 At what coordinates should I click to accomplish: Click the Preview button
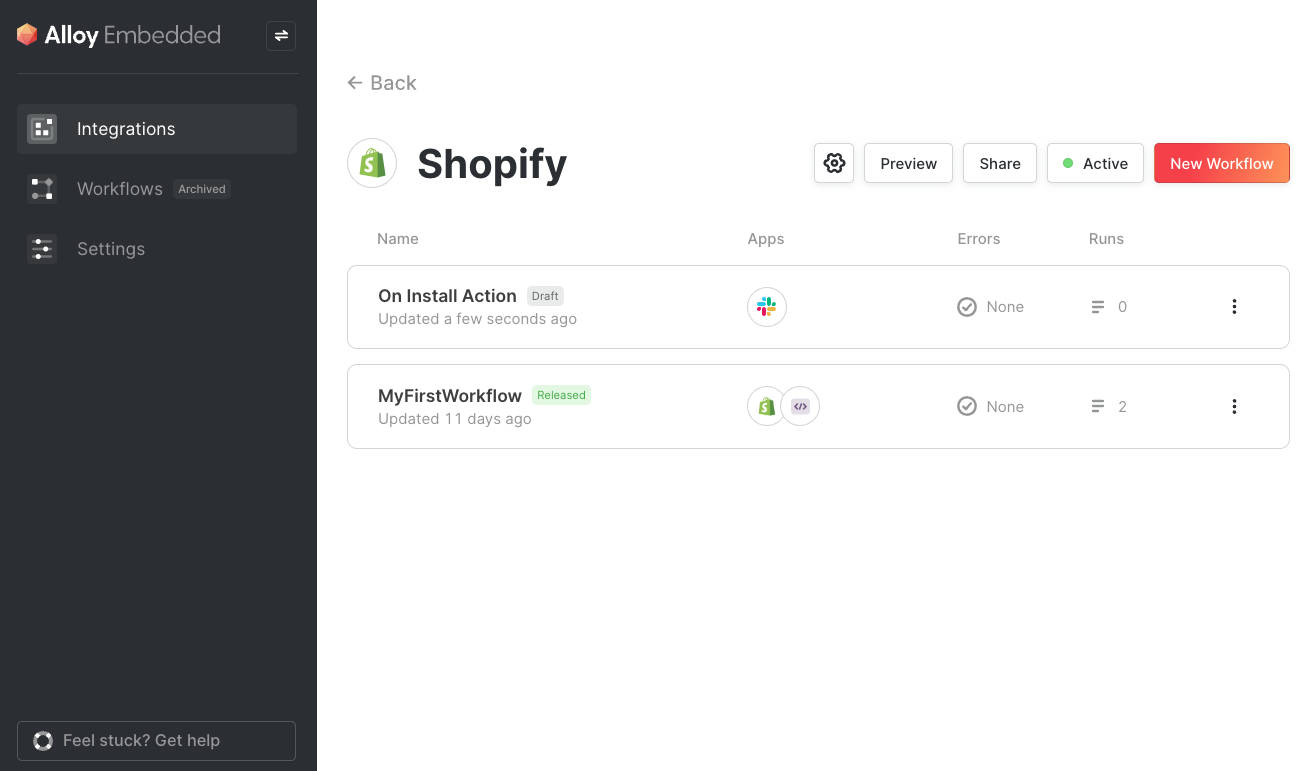point(909,163)
